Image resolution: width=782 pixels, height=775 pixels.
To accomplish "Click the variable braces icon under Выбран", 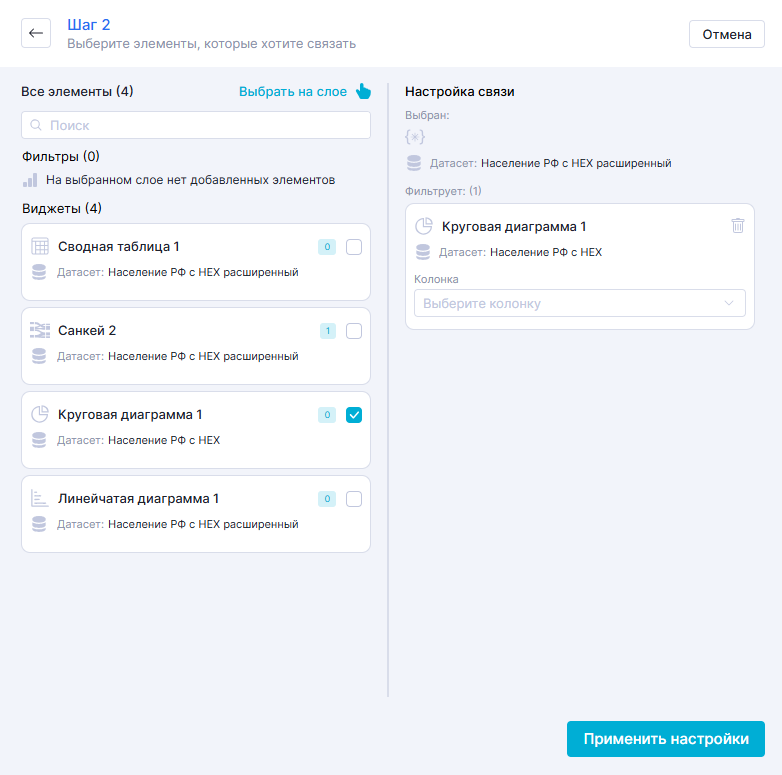I will click(414, 137).
